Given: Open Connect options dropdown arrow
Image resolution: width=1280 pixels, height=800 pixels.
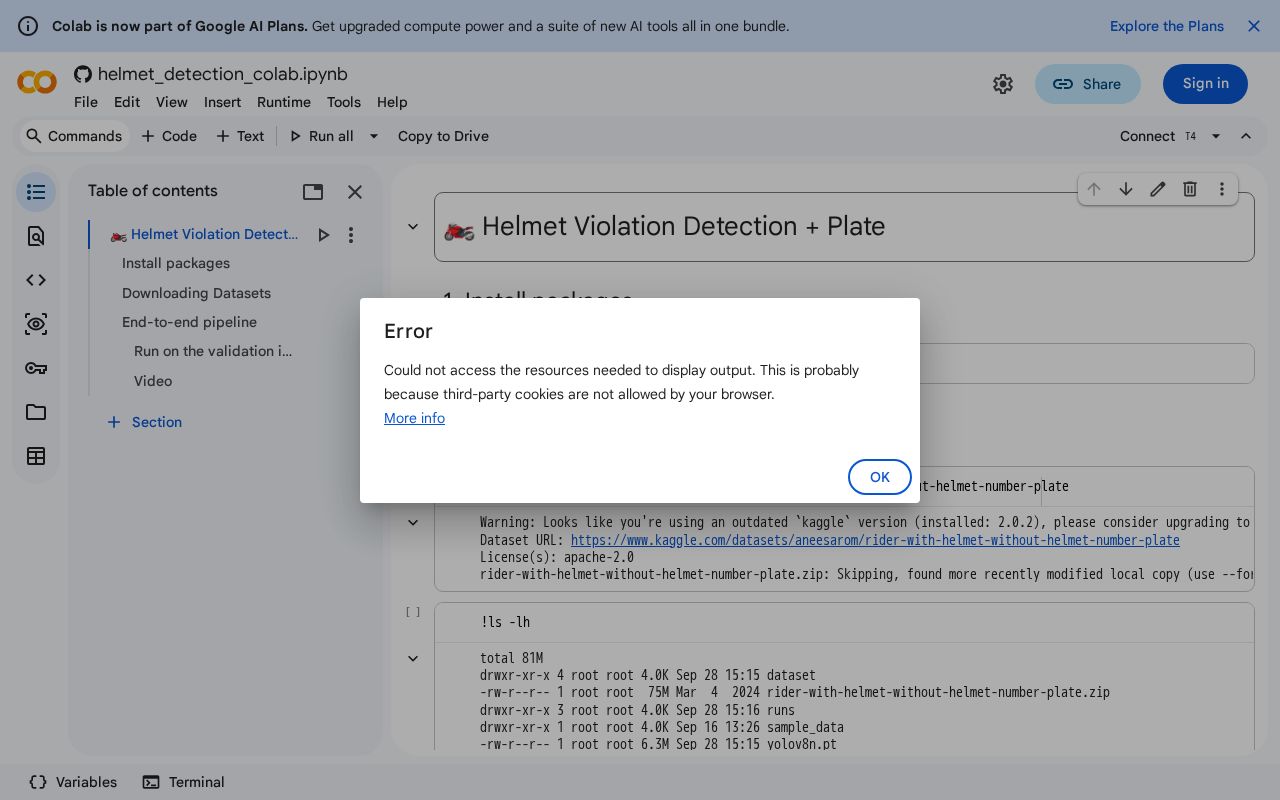Looking at the screenshot, I should pyautogui.click(x=1216, y=136).
